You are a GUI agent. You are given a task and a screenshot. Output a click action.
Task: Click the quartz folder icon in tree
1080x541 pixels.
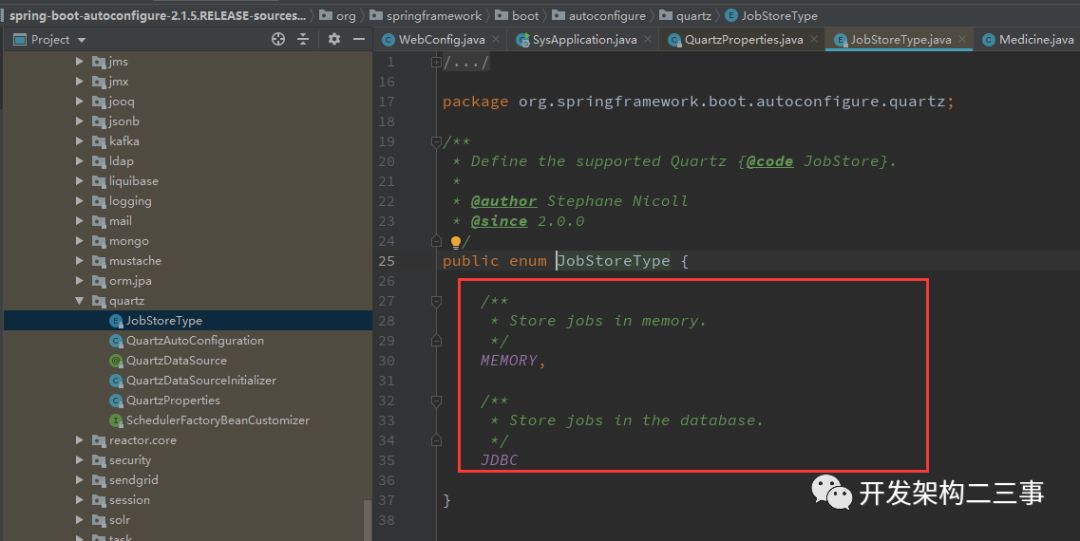pos(98,301)
